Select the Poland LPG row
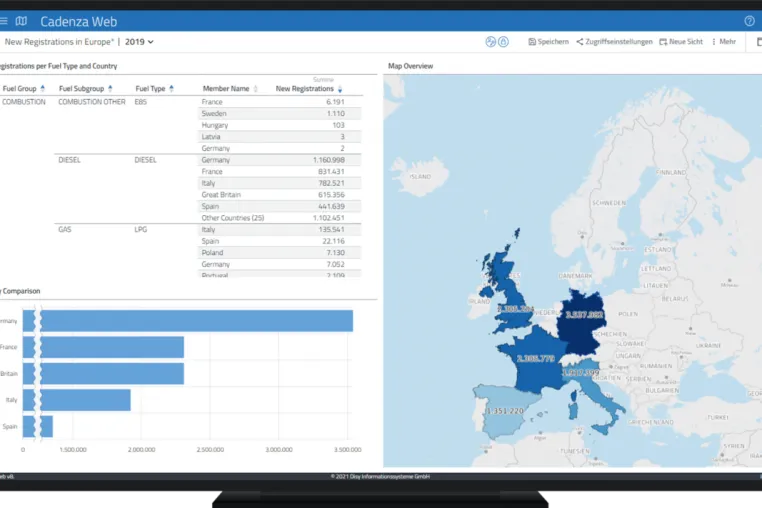 pyautogui.click(x=280, y=253)
